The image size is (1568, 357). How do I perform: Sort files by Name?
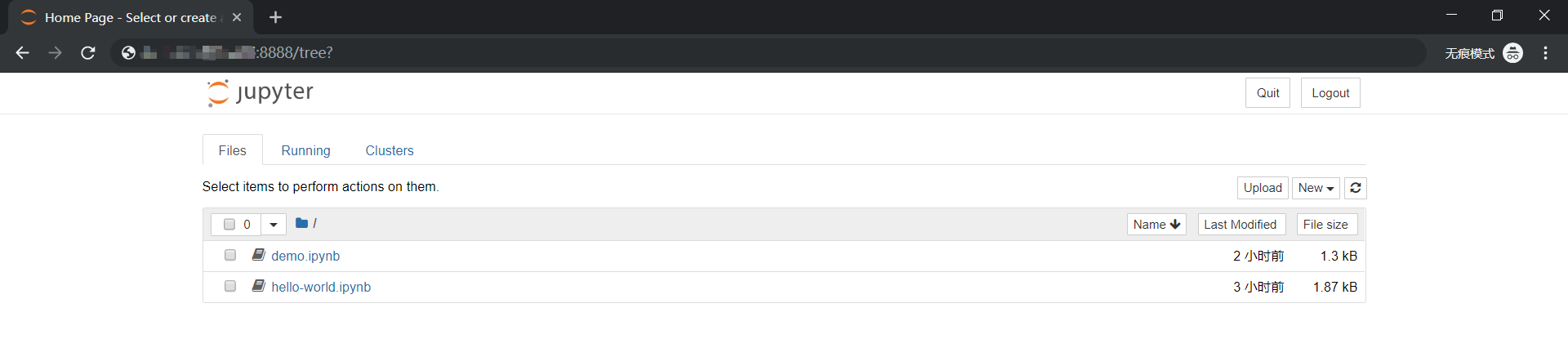pyautogui.click(x=1156, y=225)
